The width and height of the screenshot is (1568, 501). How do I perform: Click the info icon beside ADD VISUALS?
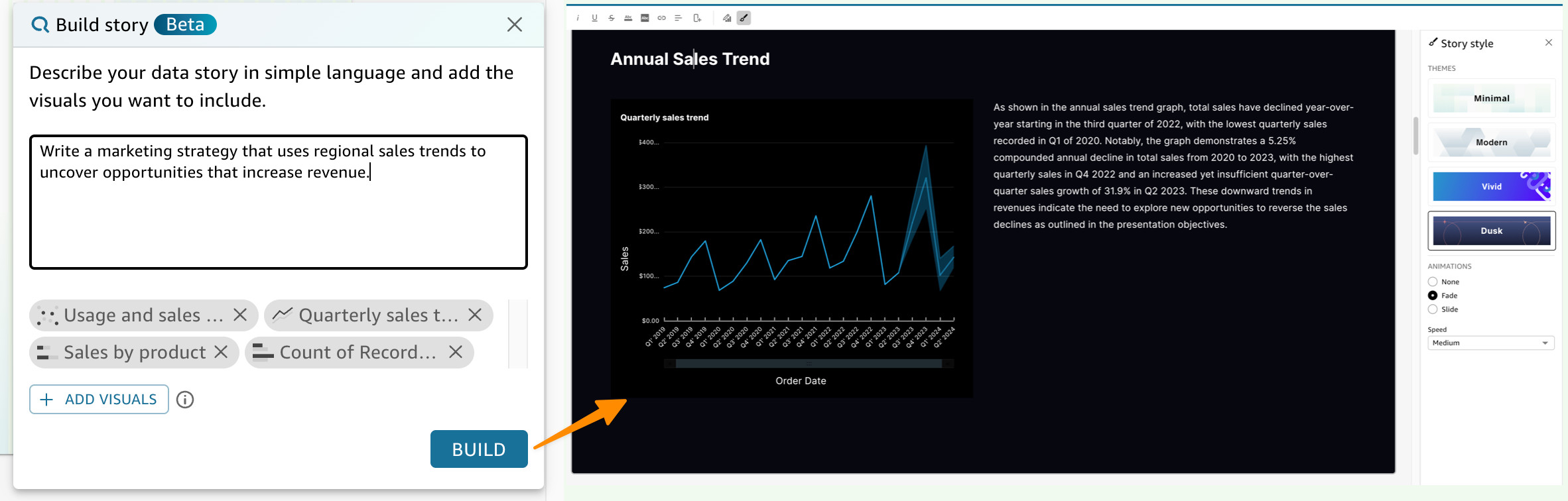[x=185, y=400]
